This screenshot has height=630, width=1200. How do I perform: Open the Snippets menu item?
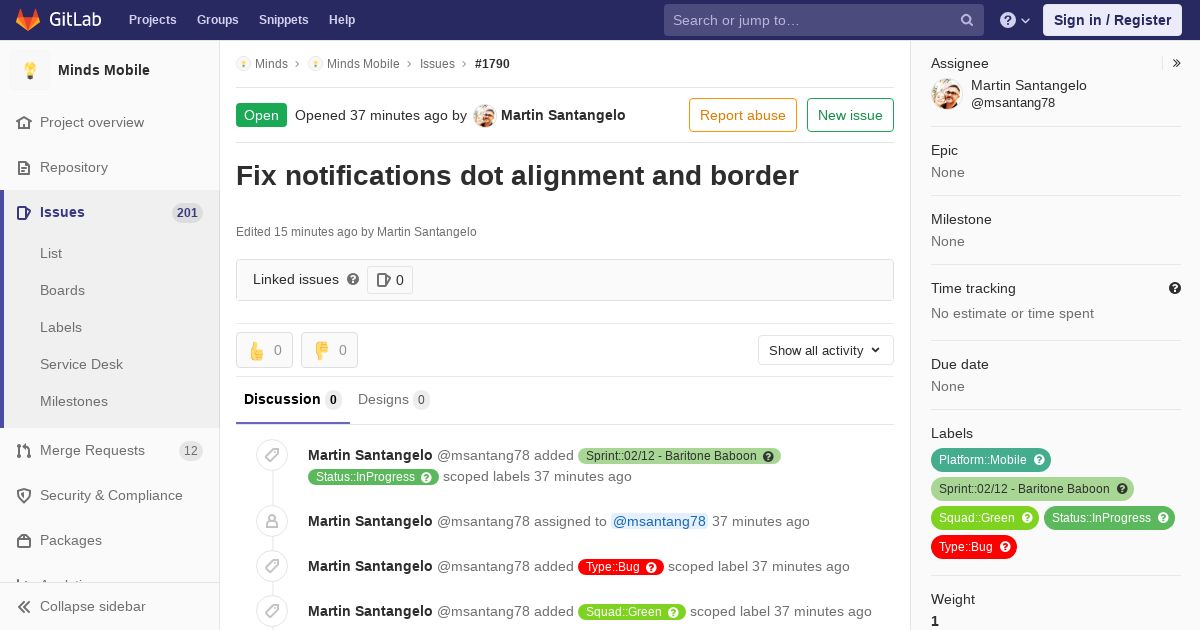pos(284,20)
